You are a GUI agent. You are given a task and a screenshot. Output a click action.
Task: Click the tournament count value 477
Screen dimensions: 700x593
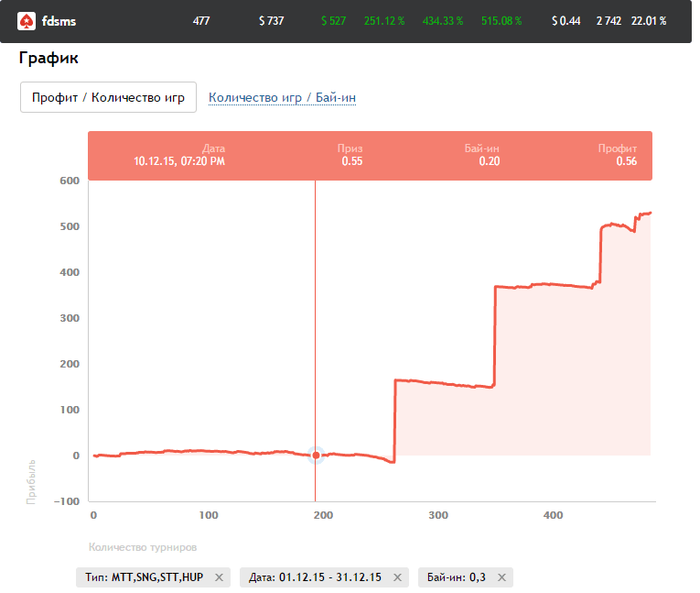(201, 21)
